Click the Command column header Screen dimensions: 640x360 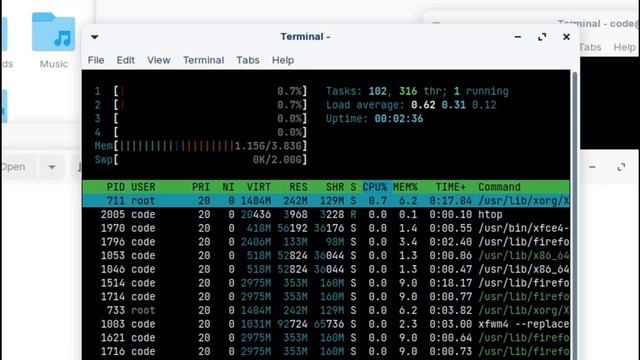499,187
